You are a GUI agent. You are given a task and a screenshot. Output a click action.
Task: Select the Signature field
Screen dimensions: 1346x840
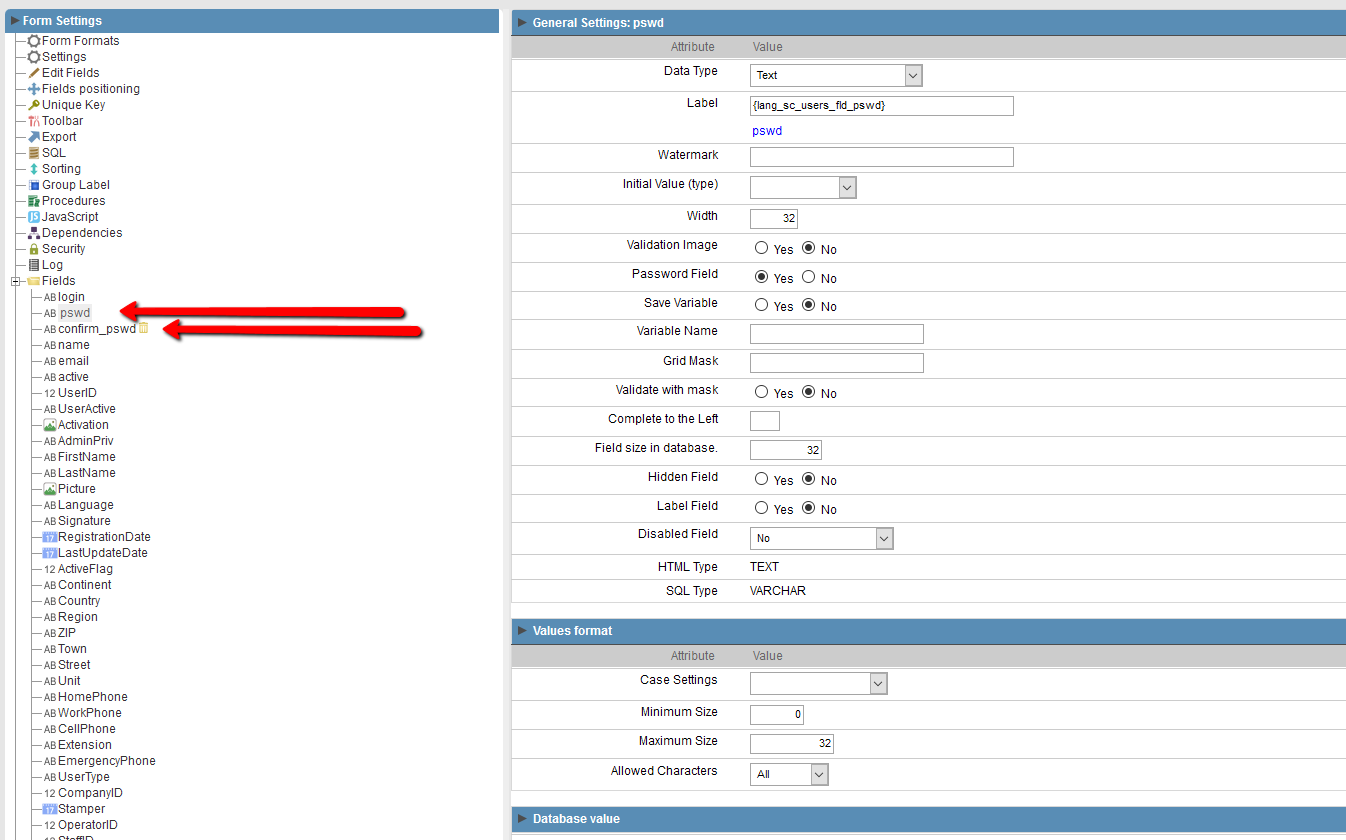coord(84,521)
